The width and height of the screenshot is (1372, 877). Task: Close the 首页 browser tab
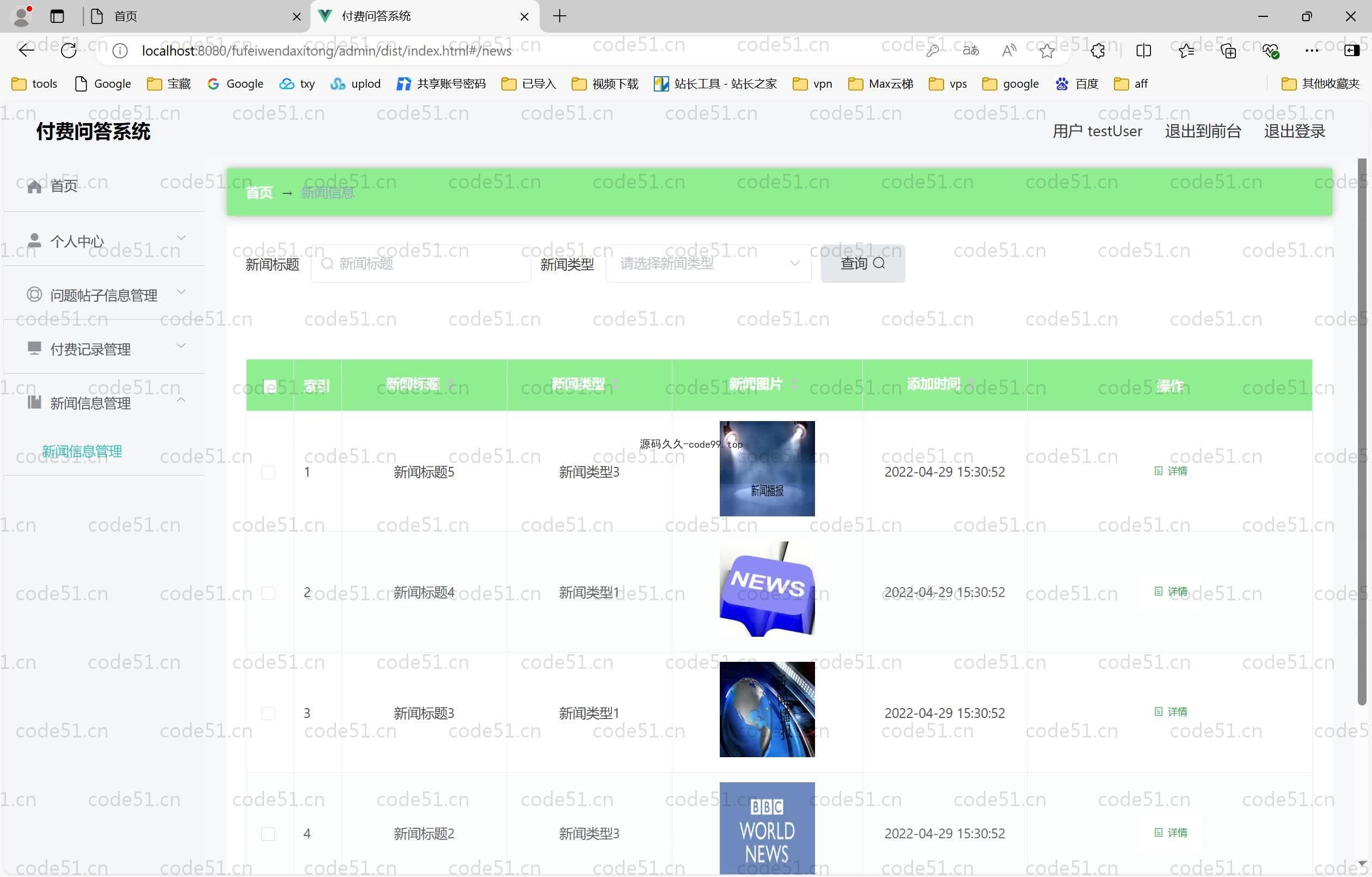click(296, 16)
